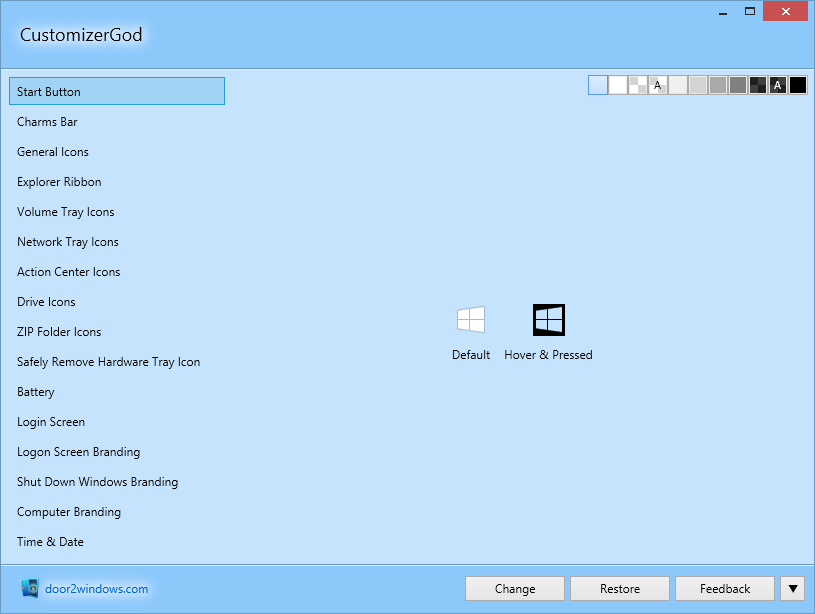This screenshot has width=815, height=614.
Task: Select Time & Date entry
Action: point(117,542)
